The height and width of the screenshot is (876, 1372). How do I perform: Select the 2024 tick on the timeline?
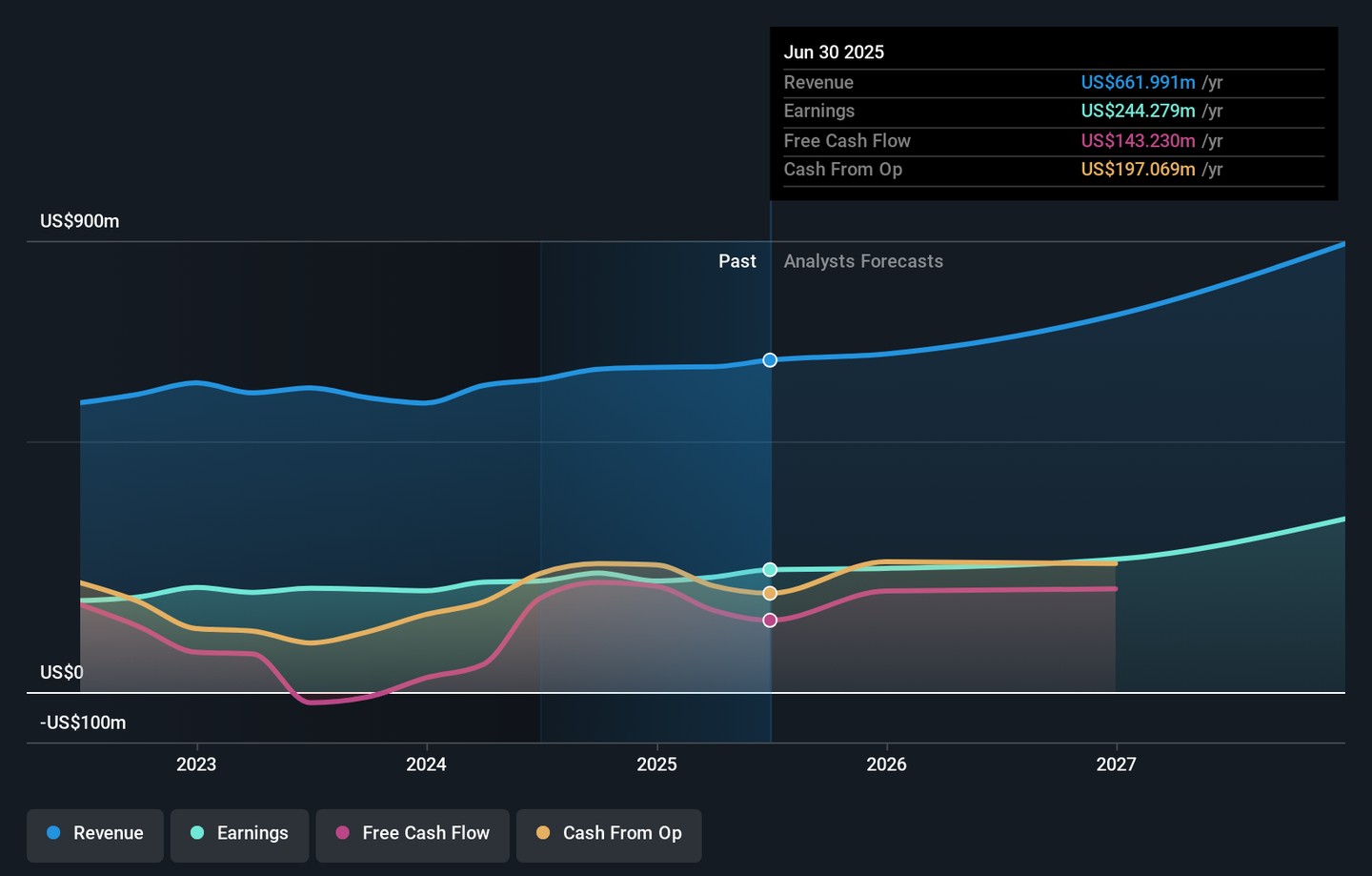[426, 764]
